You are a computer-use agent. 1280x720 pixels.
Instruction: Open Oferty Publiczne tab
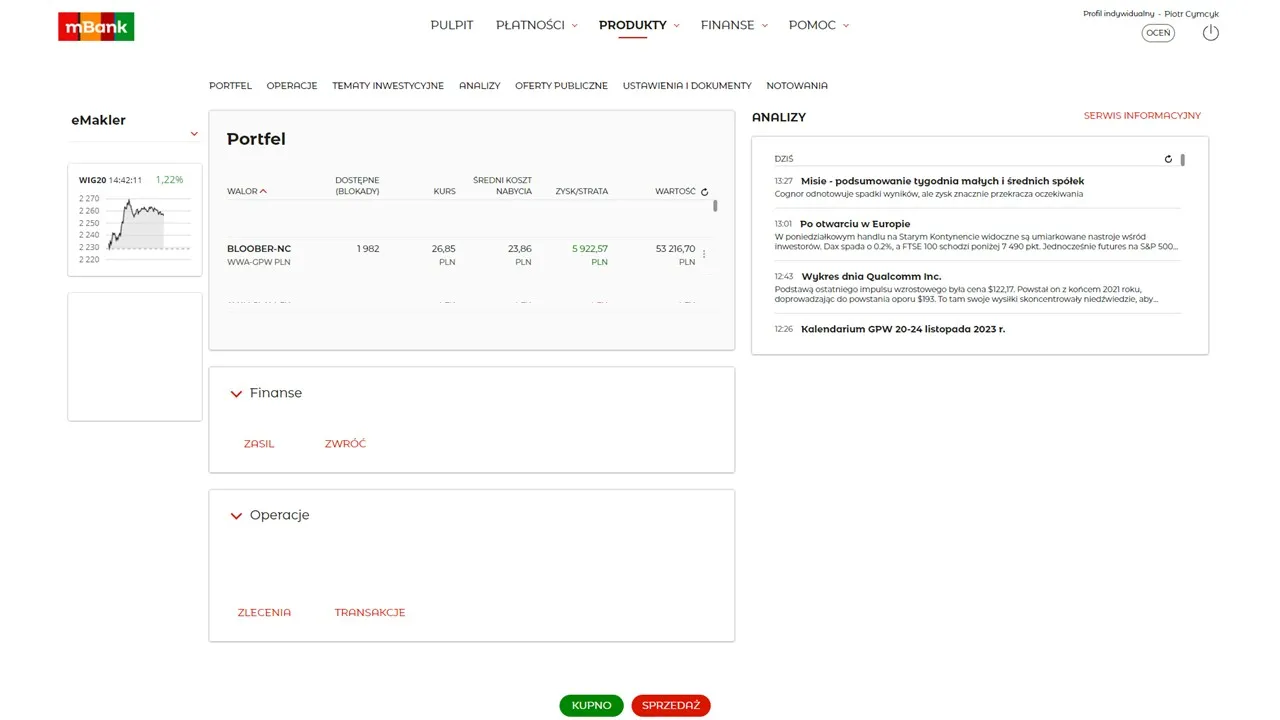click(x=561, y=86)
